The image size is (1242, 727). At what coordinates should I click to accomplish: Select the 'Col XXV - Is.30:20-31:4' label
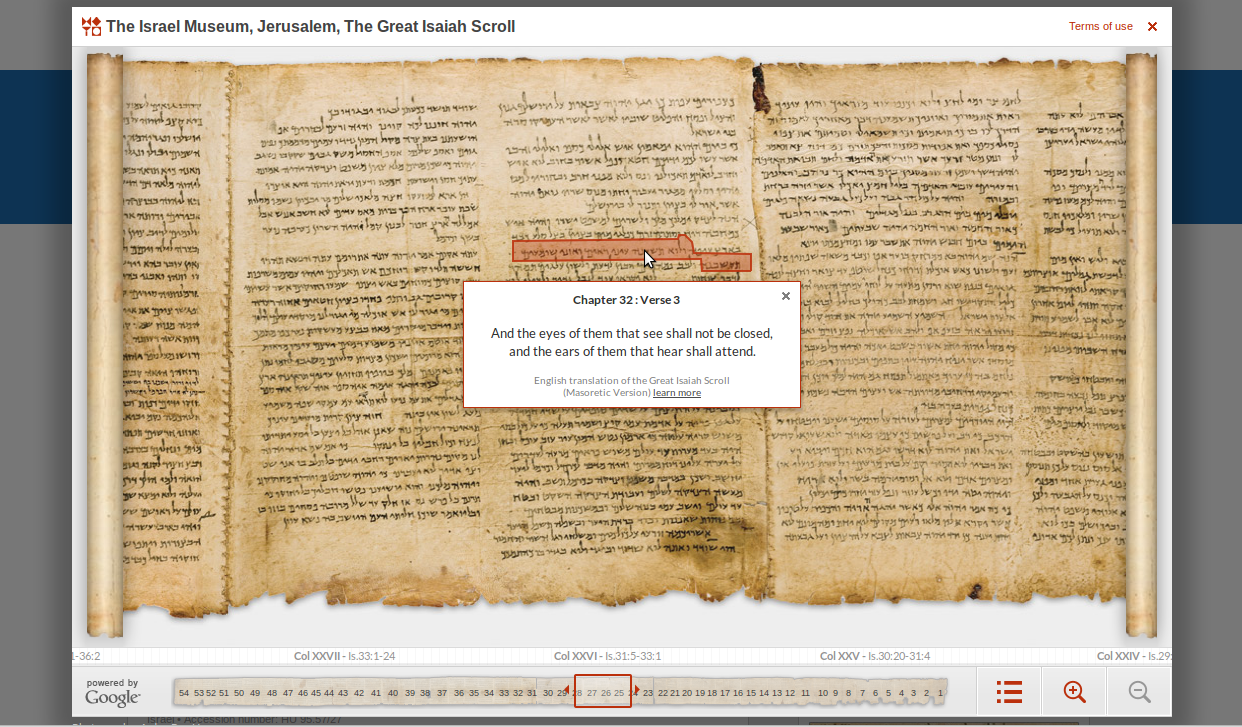pos(875,656)
